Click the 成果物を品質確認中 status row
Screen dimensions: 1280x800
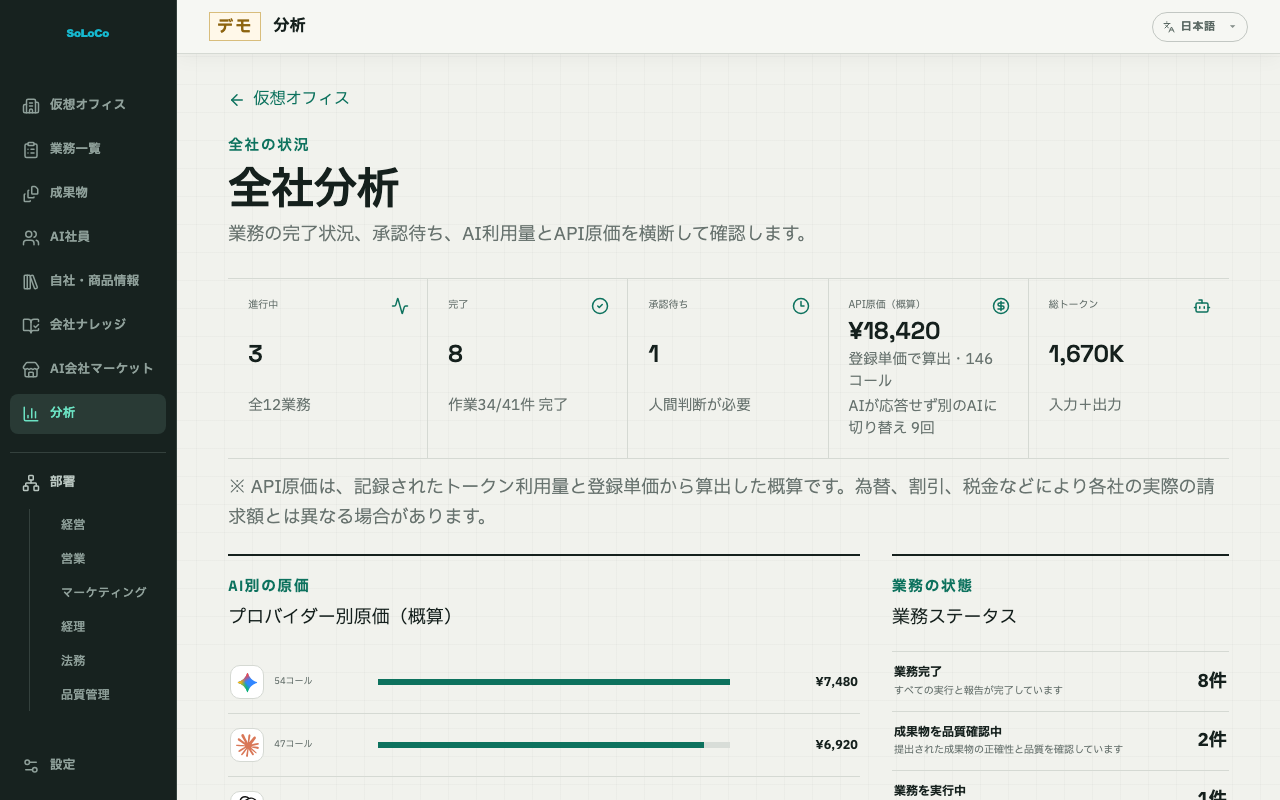pos(1060,740)
